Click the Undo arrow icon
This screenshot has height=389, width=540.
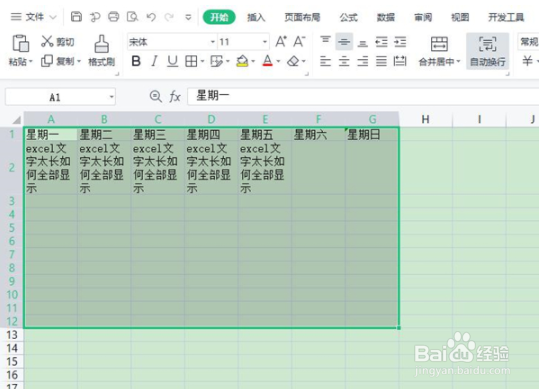151,17
